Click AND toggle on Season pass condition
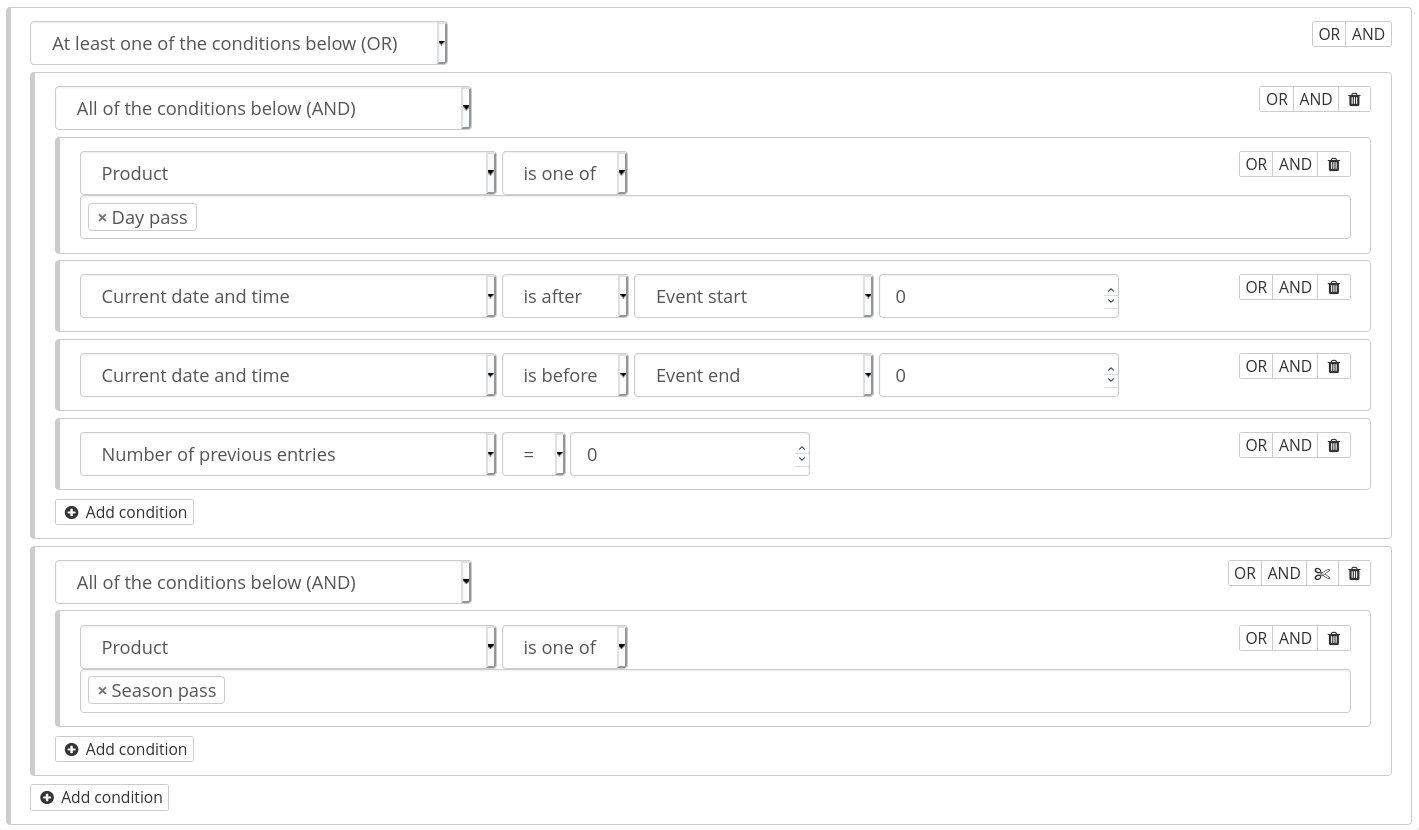The height and width of the screenshot is (830, 1419). pyautogui.click(x=1295, y=638)
